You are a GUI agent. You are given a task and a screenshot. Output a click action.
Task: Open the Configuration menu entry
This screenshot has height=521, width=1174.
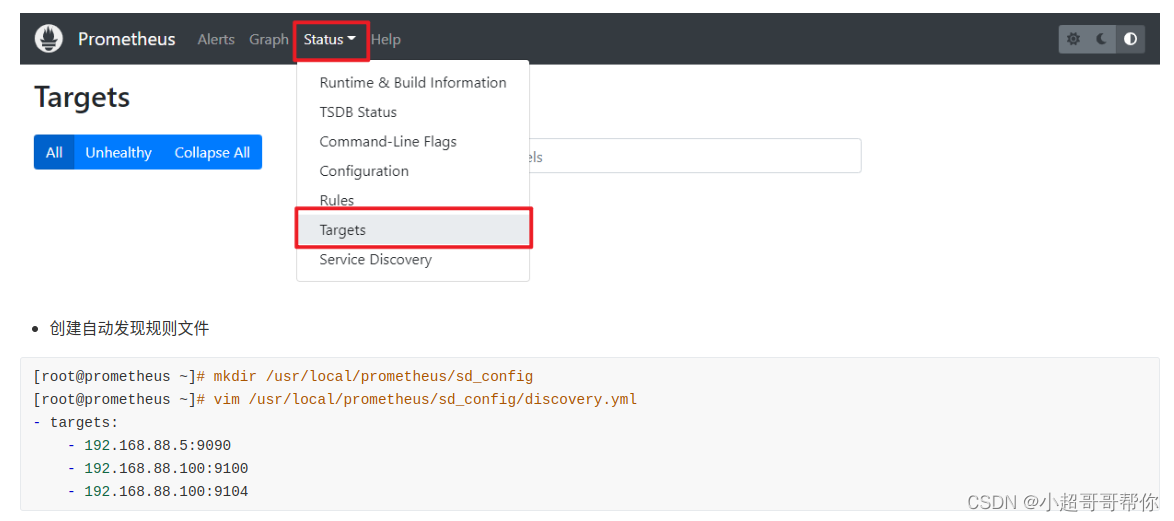click(x=413, y=171)
